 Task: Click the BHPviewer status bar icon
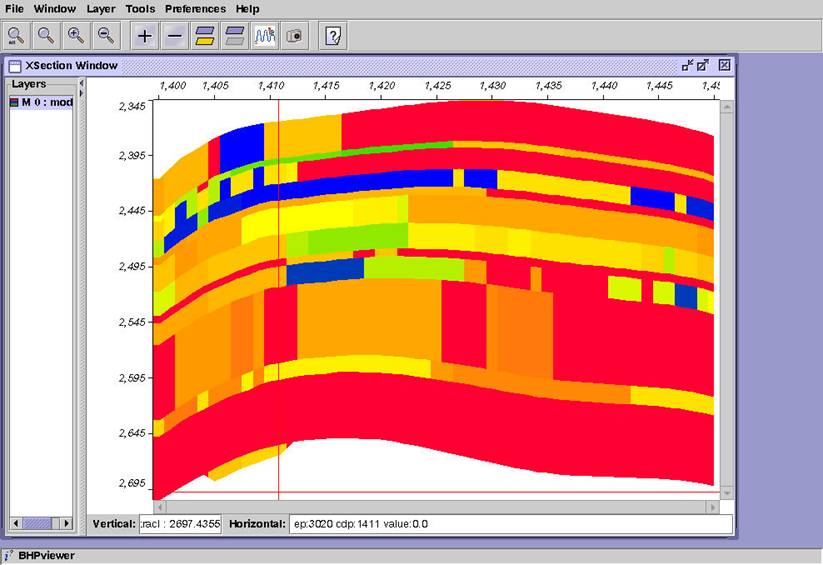click(8, 556)
